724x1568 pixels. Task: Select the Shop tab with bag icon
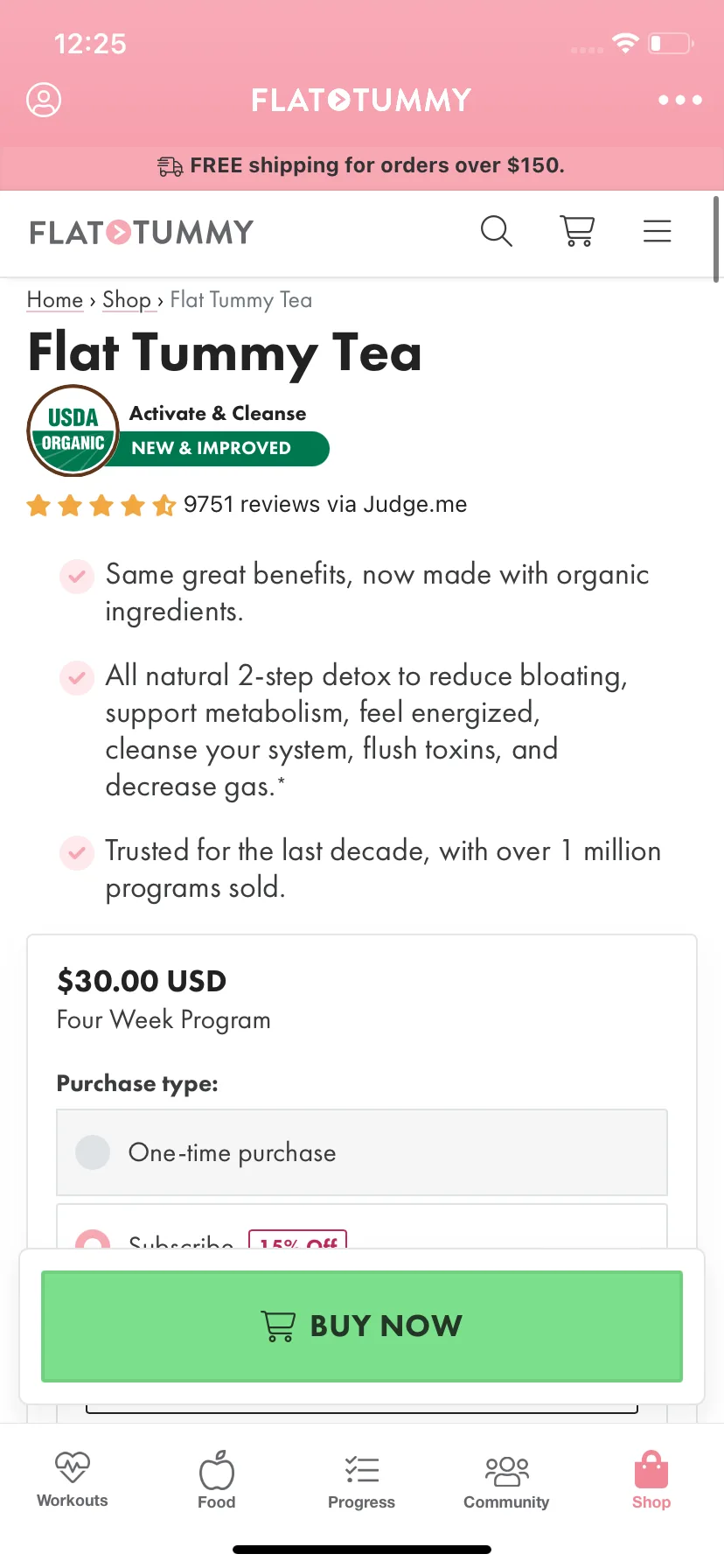[651, 1480]
